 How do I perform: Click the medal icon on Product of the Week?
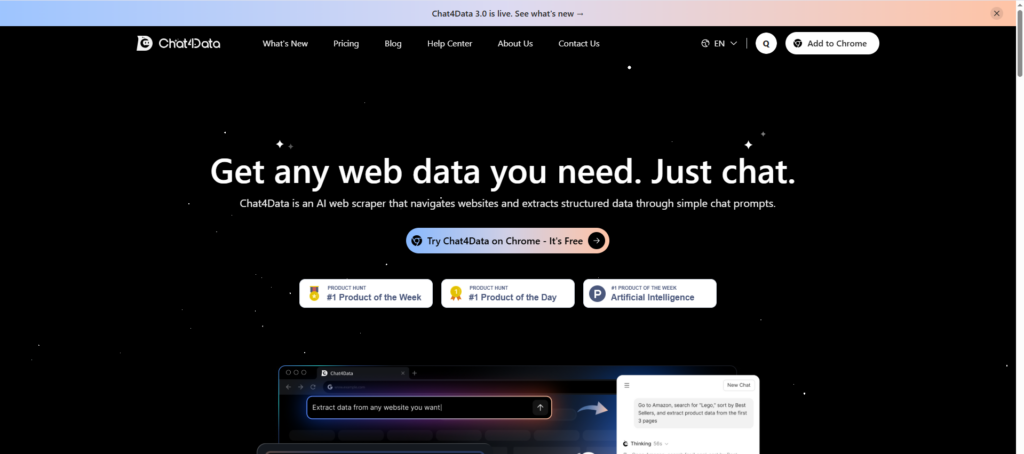314,293
